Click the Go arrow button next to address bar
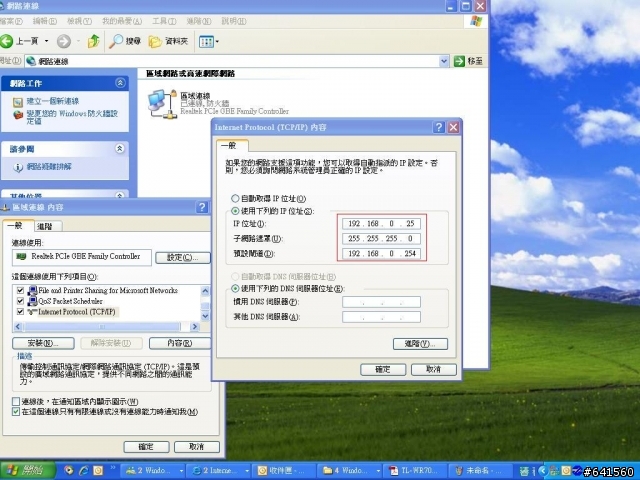This screenshot has width=640, height=480. coord(459,61)
